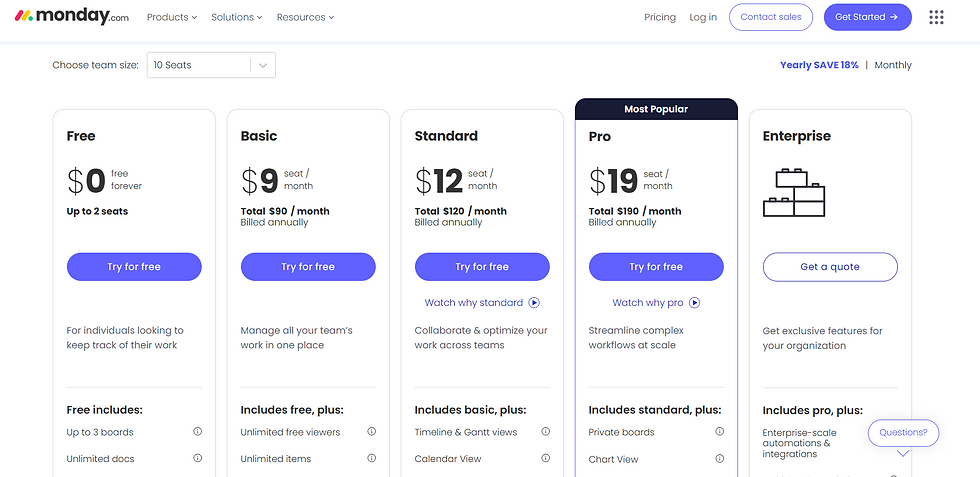Expand the Resources menu
The height and width of the screenshot is (477, 980).
[305, 18]
